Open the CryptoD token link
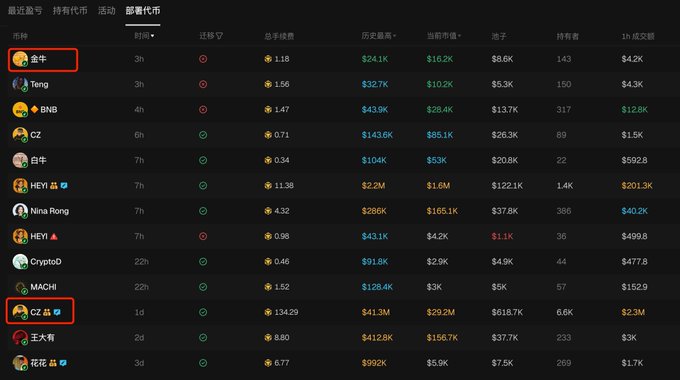Image resolution: width=680 pixels, height=380 pixels. [46, 262]
